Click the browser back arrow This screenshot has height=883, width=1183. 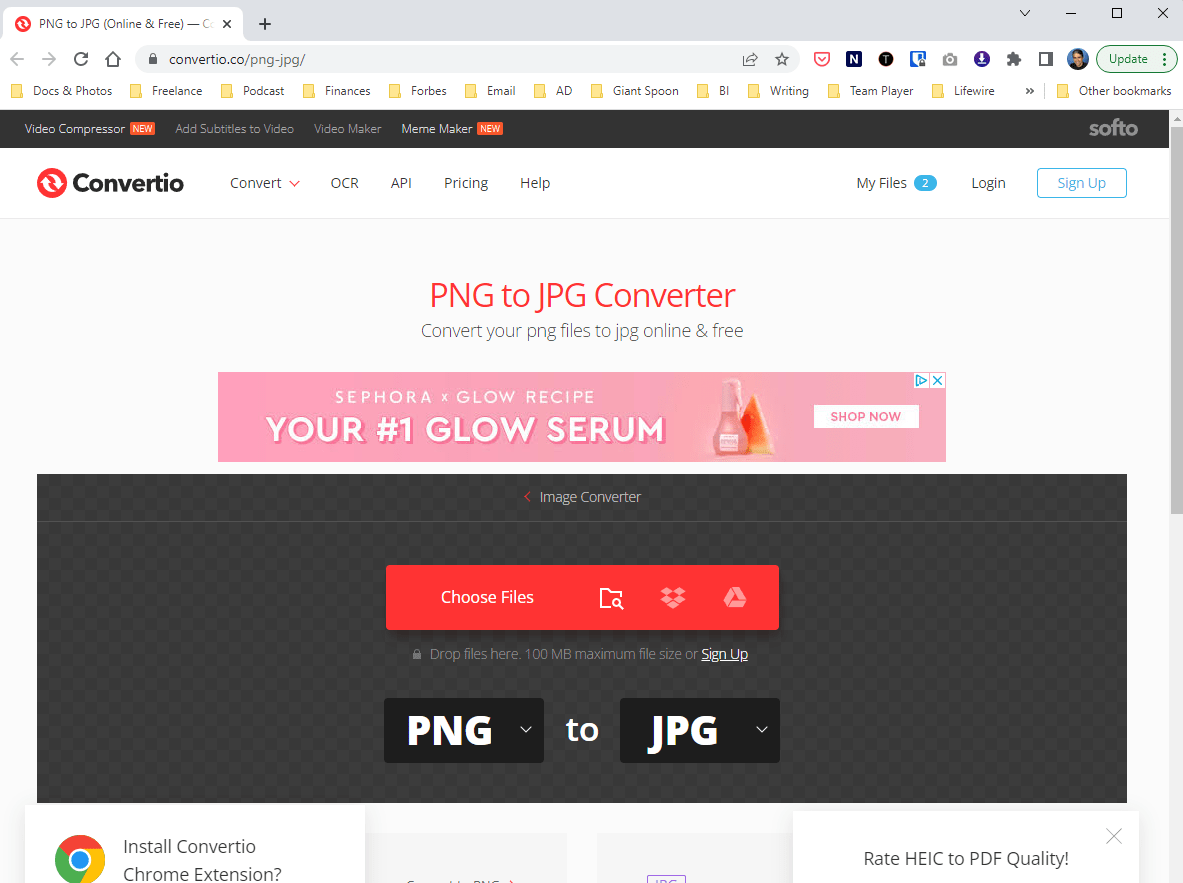click(x=17, y=59)
